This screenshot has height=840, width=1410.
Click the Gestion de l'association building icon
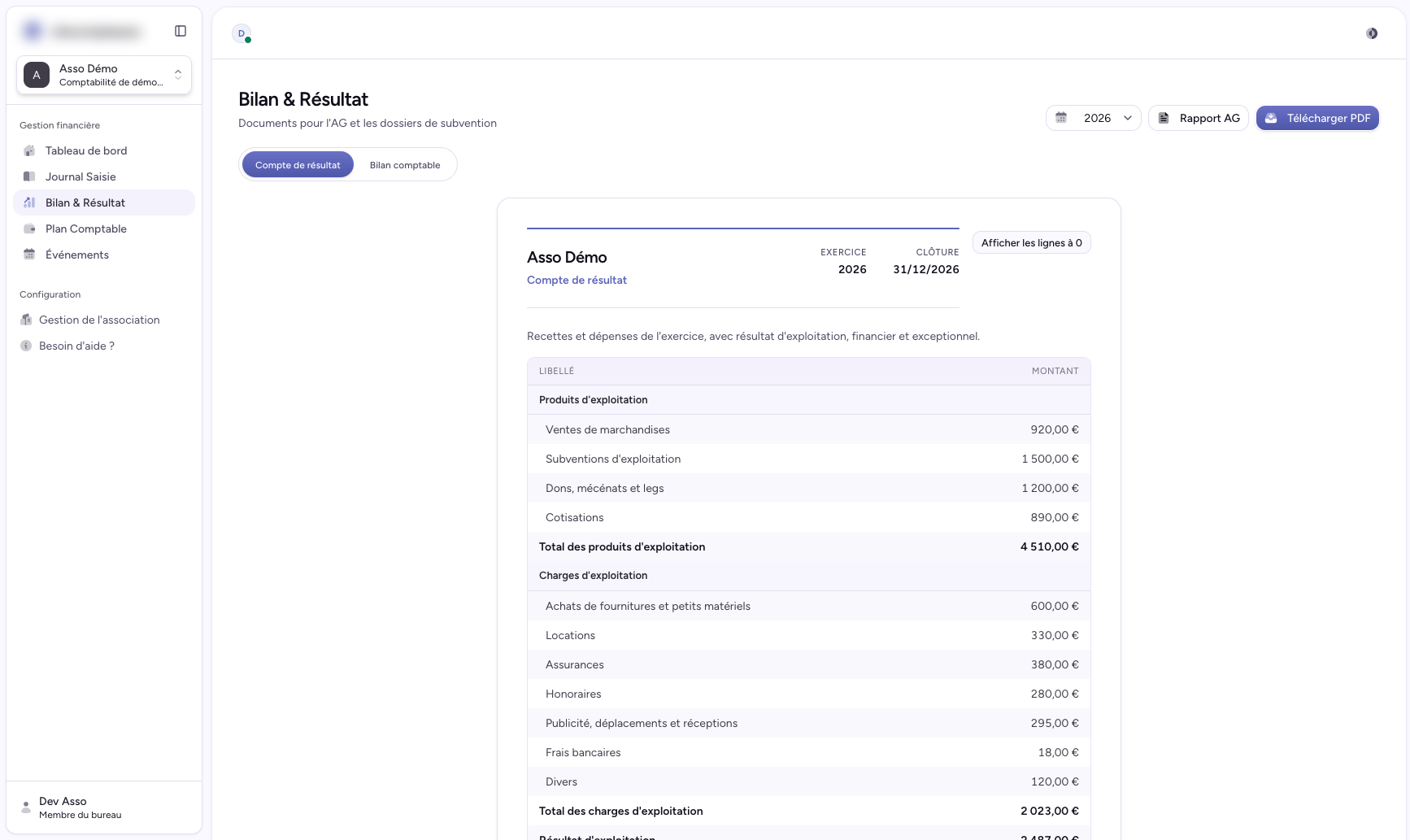(26, 320)
